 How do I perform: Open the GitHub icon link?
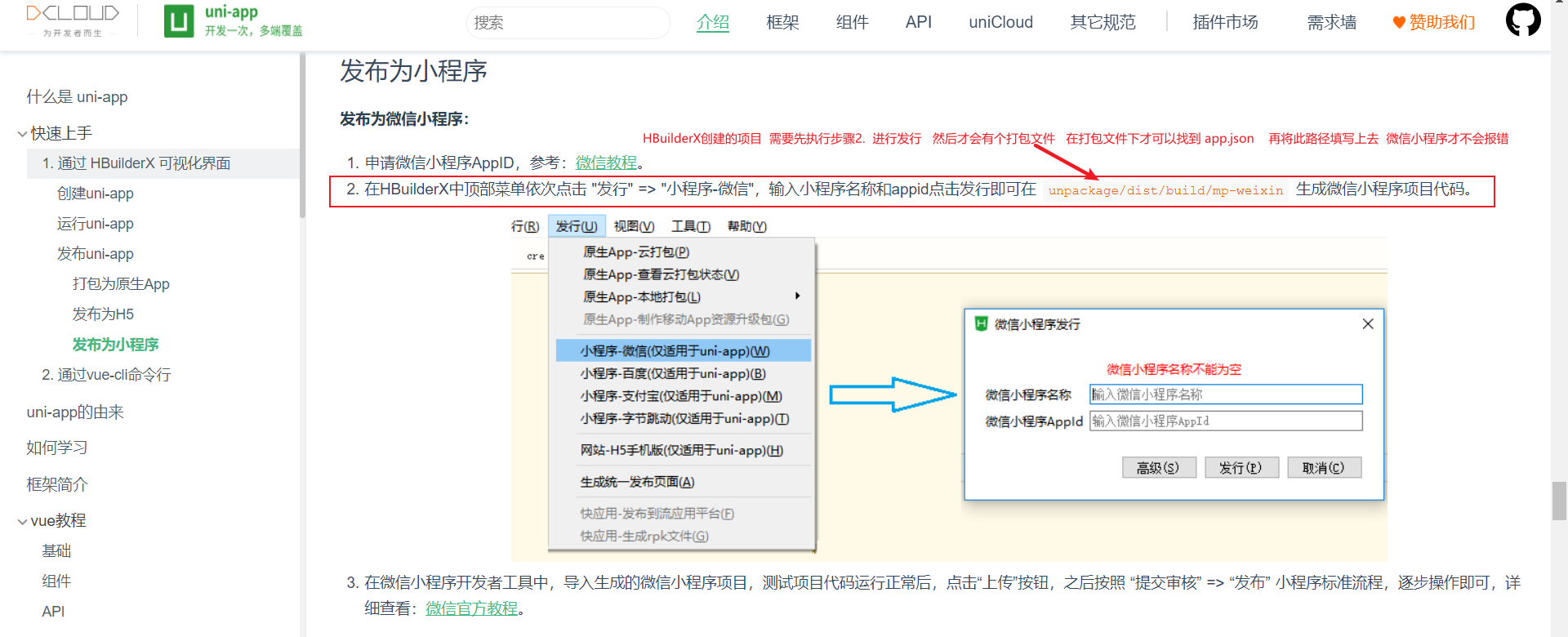(1523, 20)
